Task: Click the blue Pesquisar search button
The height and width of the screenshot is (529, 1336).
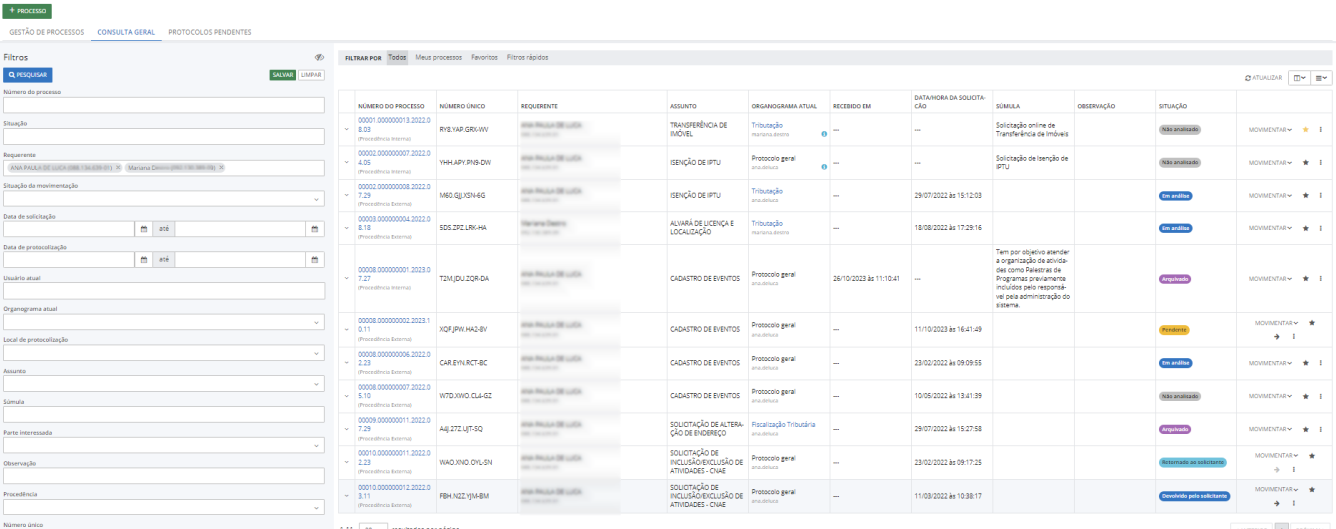Action: [x=27, y=74]
